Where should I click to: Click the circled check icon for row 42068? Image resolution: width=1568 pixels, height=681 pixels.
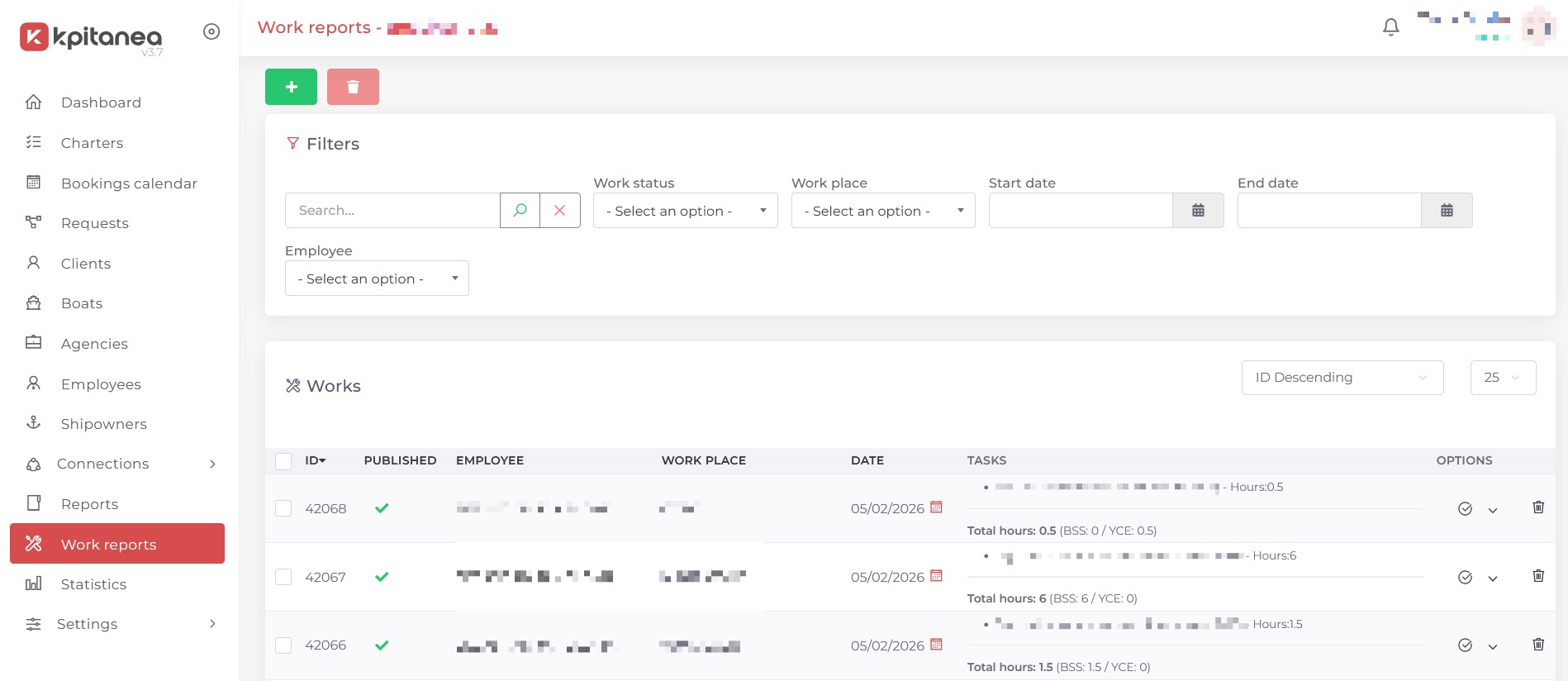pos(1465,509)
